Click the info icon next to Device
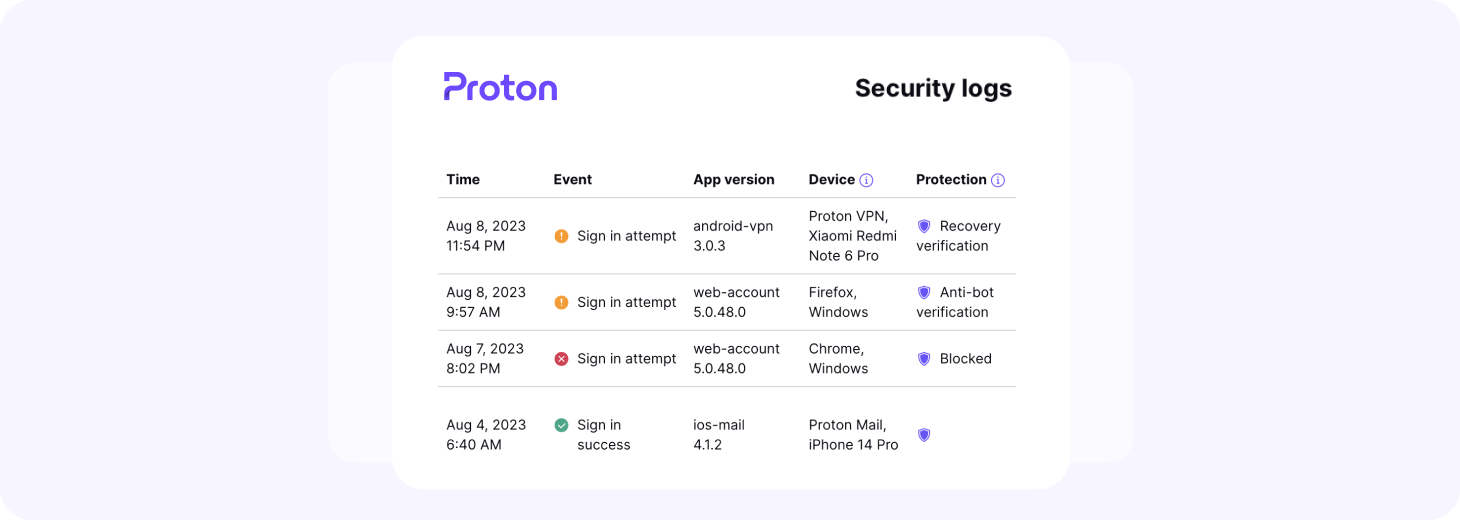Image resolution: width=1460 pixels, height=520 pixels. click(x=866, y=180)
